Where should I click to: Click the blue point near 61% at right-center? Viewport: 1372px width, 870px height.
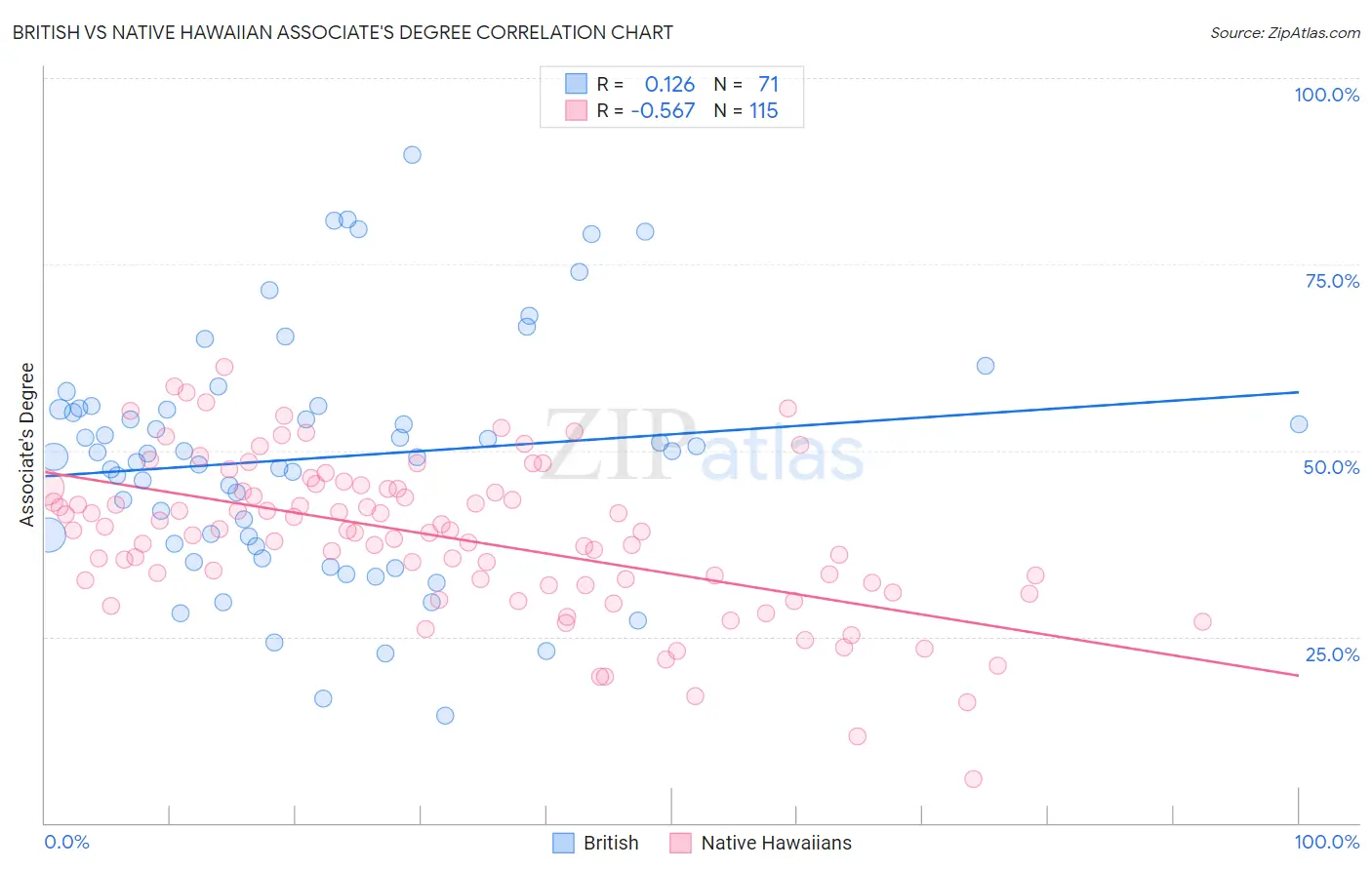coord(986,366)
